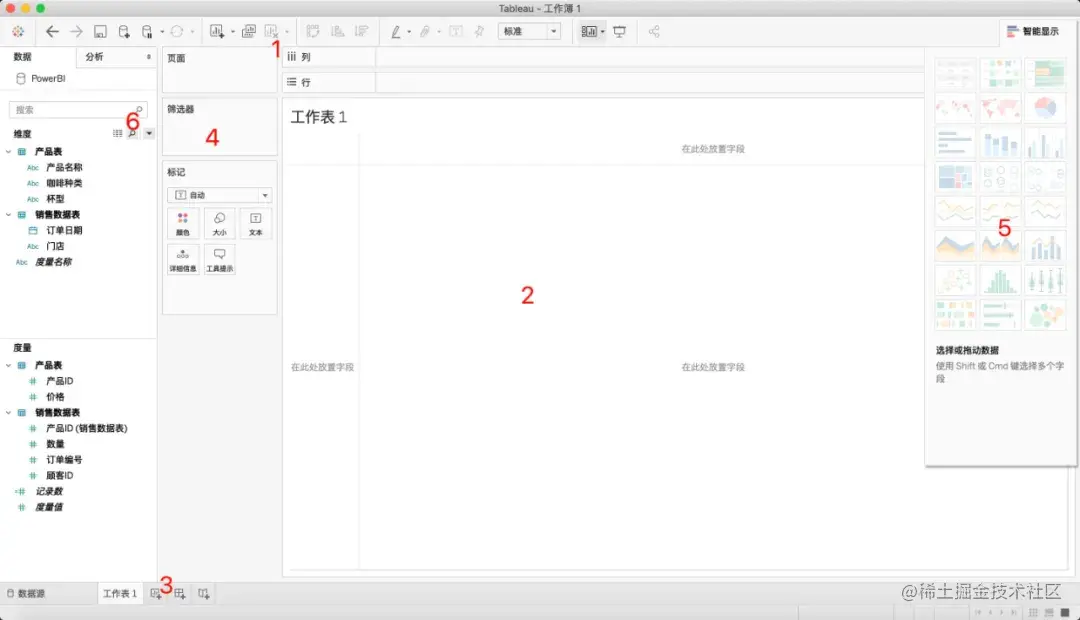Image resolution: width=1080 pixels, height=620 pixels.
Task: Click the 工具提示 marks button
Action: (x=219, y=259)
